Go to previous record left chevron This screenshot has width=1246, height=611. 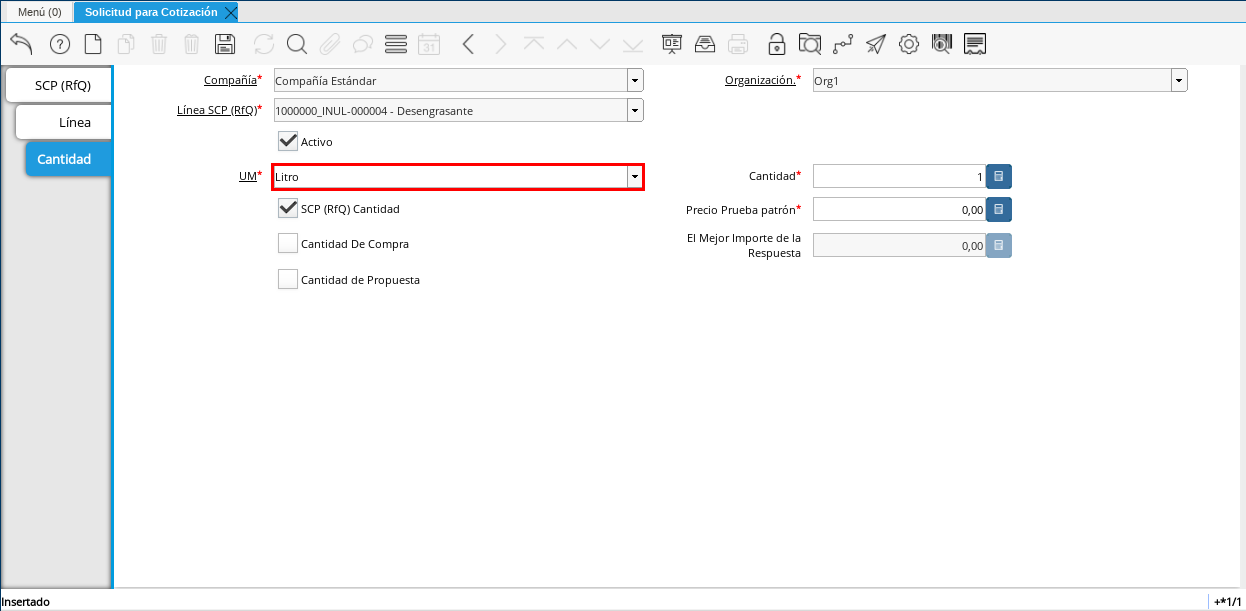[468, 44]
